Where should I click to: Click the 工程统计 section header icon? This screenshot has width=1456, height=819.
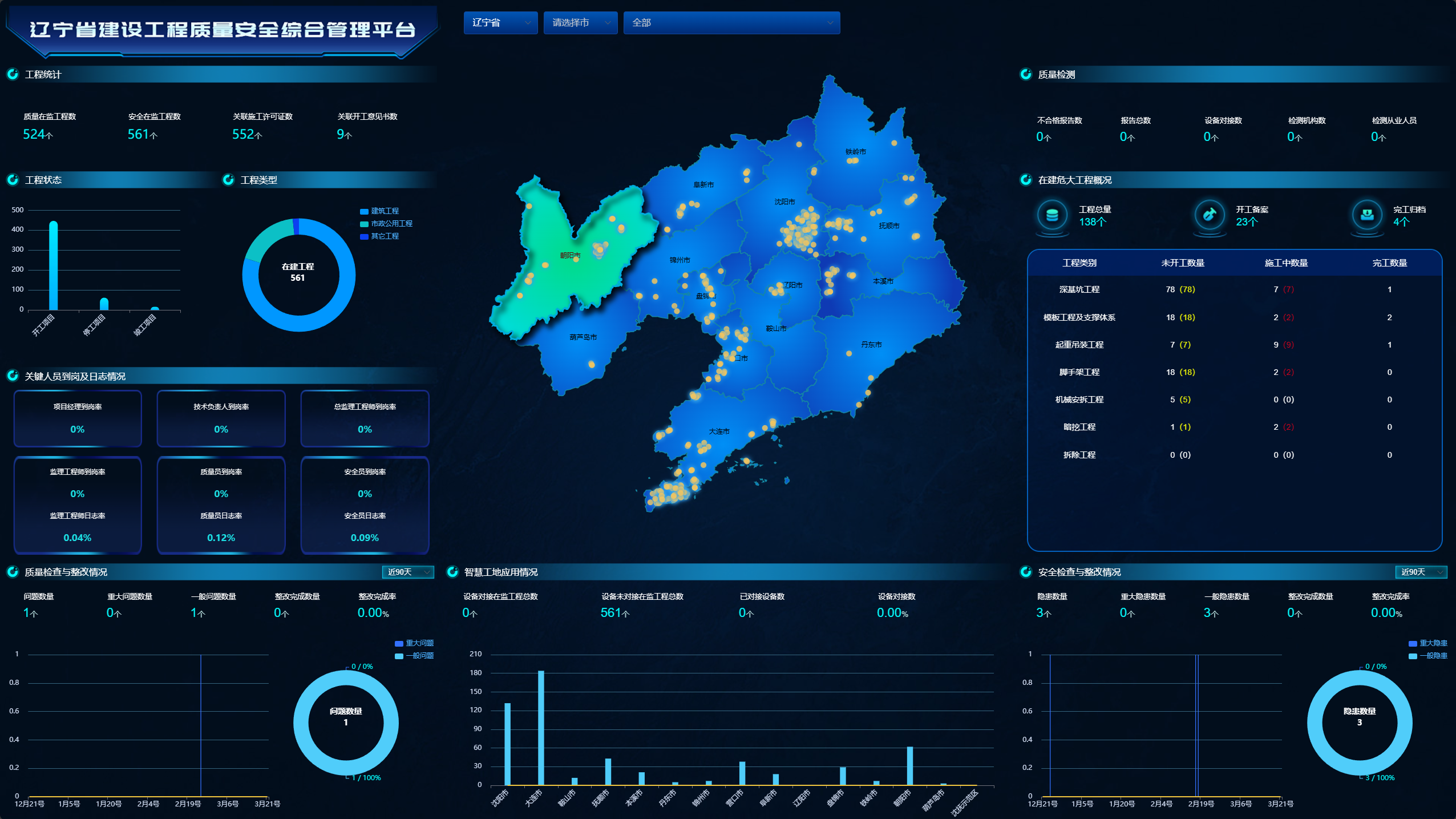(x=13, y=74)
